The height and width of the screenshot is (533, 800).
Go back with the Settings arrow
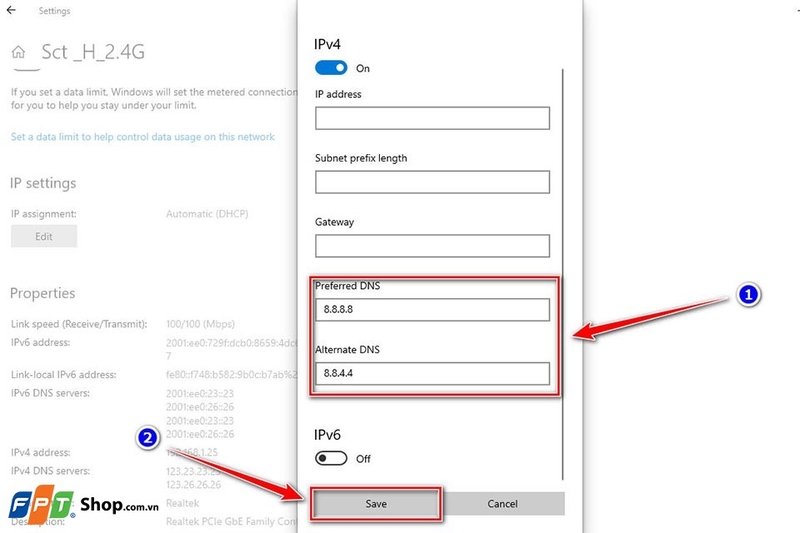click(x=11, y=10)
